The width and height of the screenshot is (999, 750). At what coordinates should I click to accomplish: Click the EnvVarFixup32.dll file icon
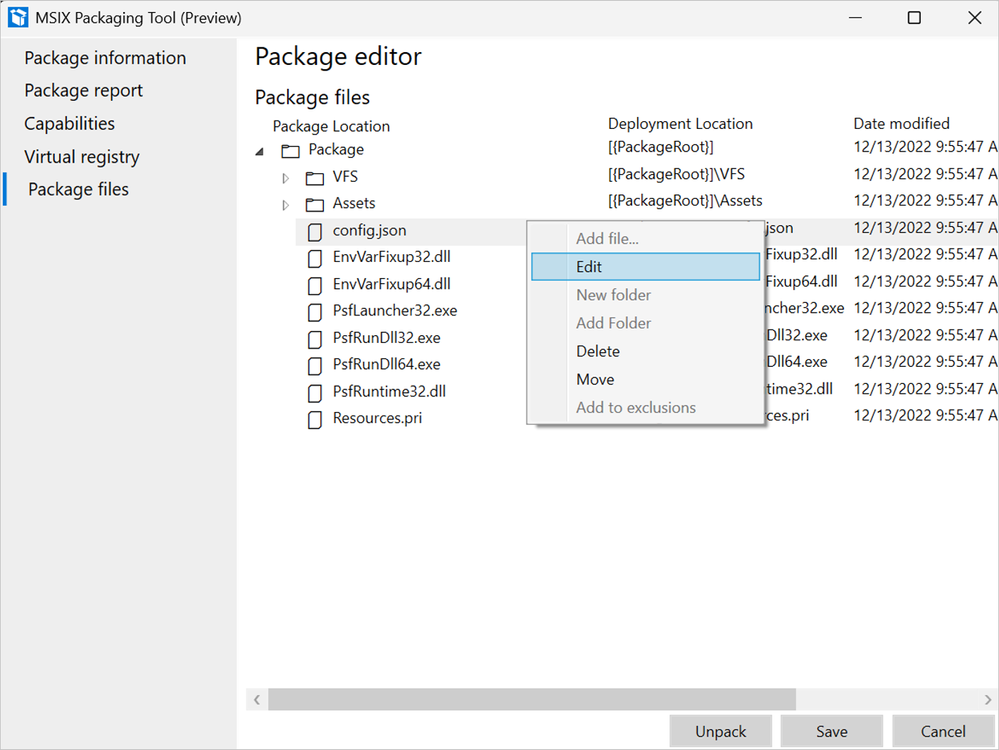click(x=315, y=259)
